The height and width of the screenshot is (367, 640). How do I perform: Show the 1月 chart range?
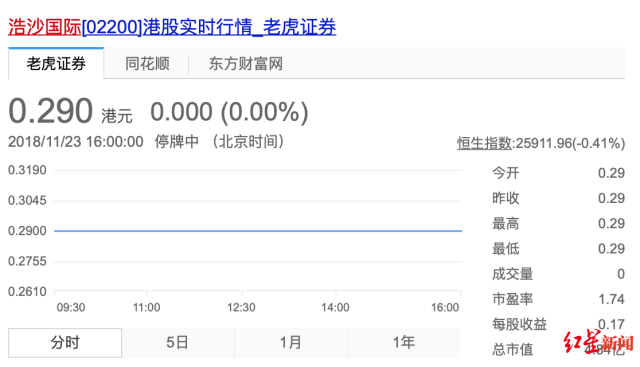291,343
